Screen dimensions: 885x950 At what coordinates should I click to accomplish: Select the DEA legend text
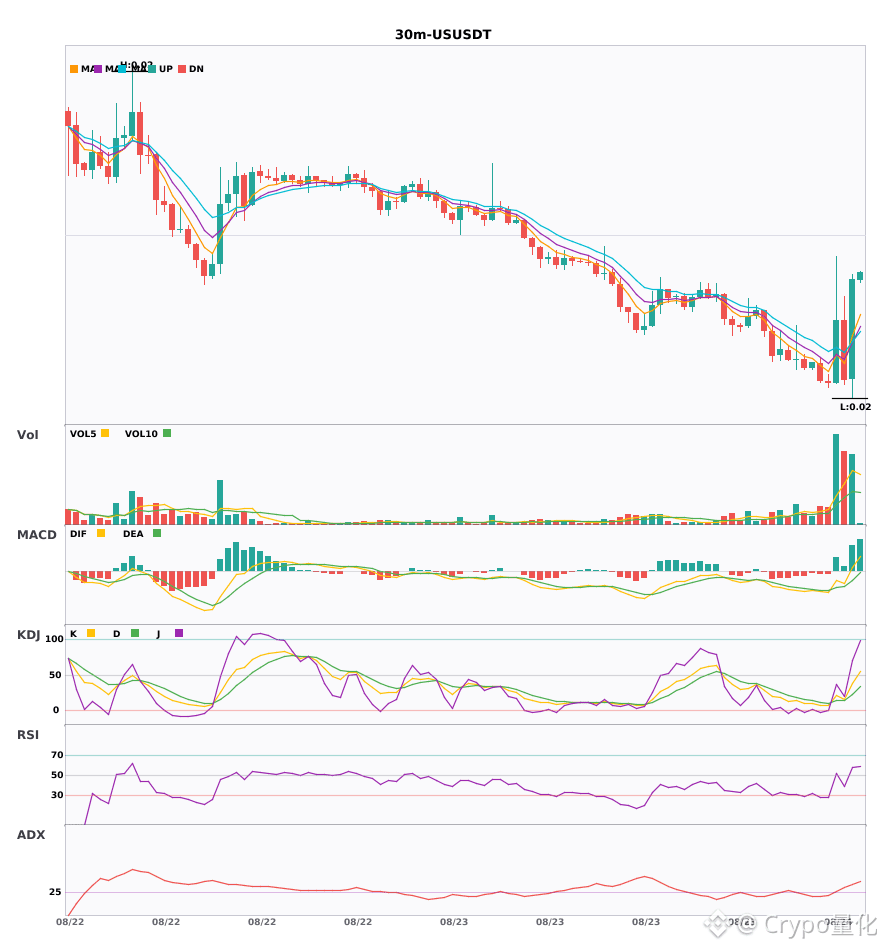pyautogui.click(x=133, y=534)
